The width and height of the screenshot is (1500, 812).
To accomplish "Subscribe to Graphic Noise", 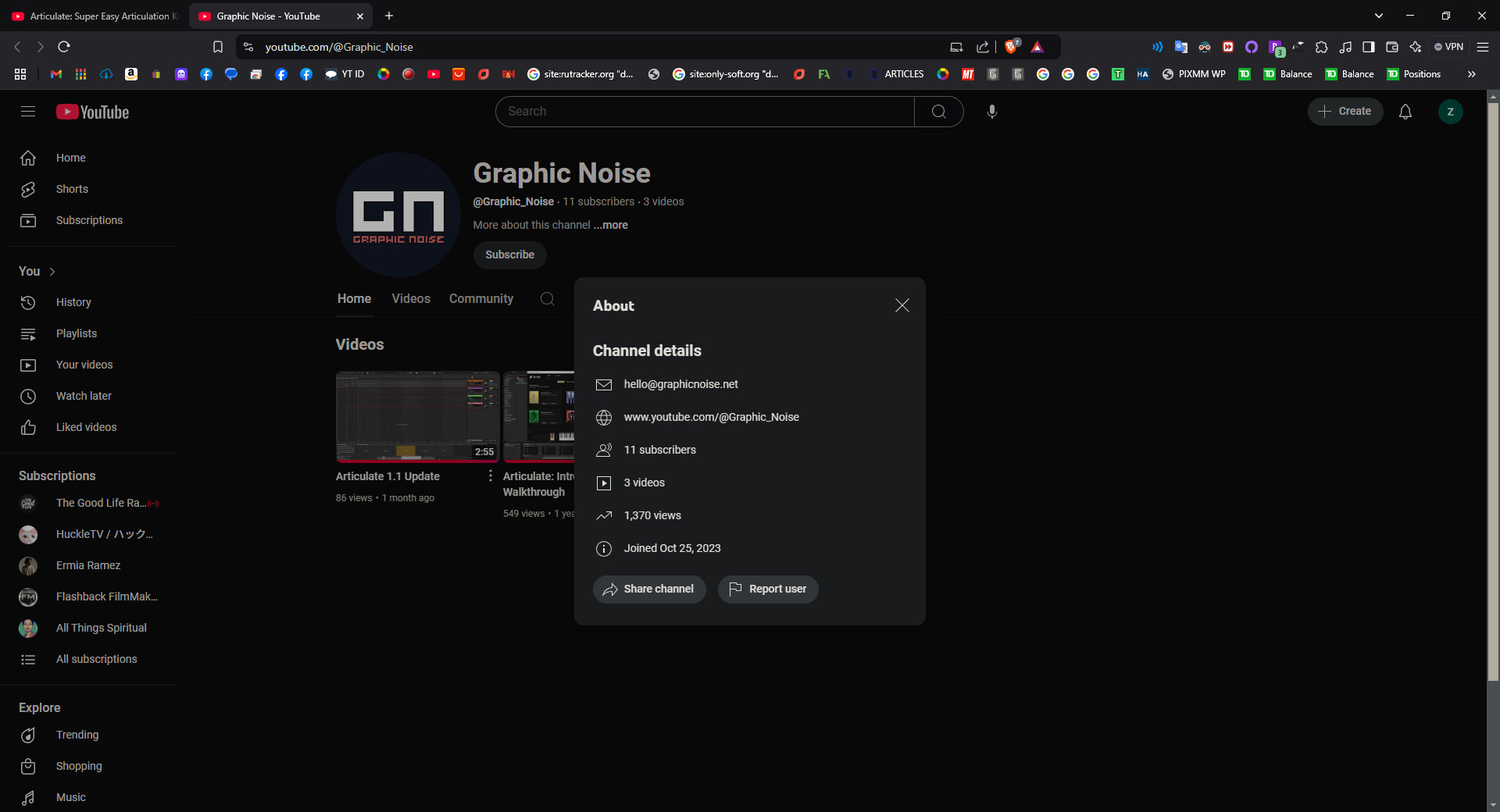I will (x=509, y=255).
